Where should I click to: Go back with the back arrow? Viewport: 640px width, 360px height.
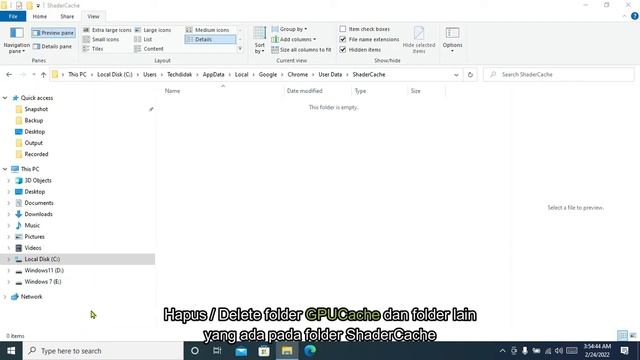click(x=9, y=75)
